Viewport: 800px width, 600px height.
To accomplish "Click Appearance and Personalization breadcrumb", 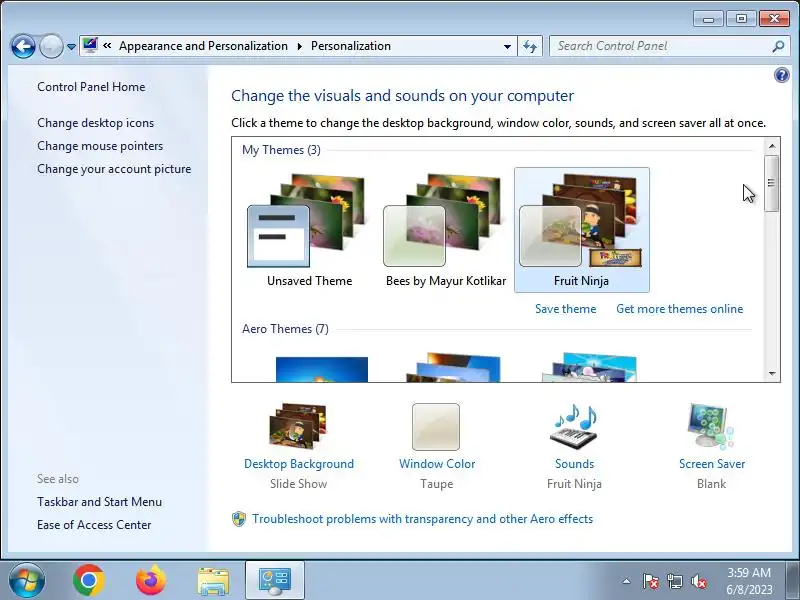I will point(203,46).
